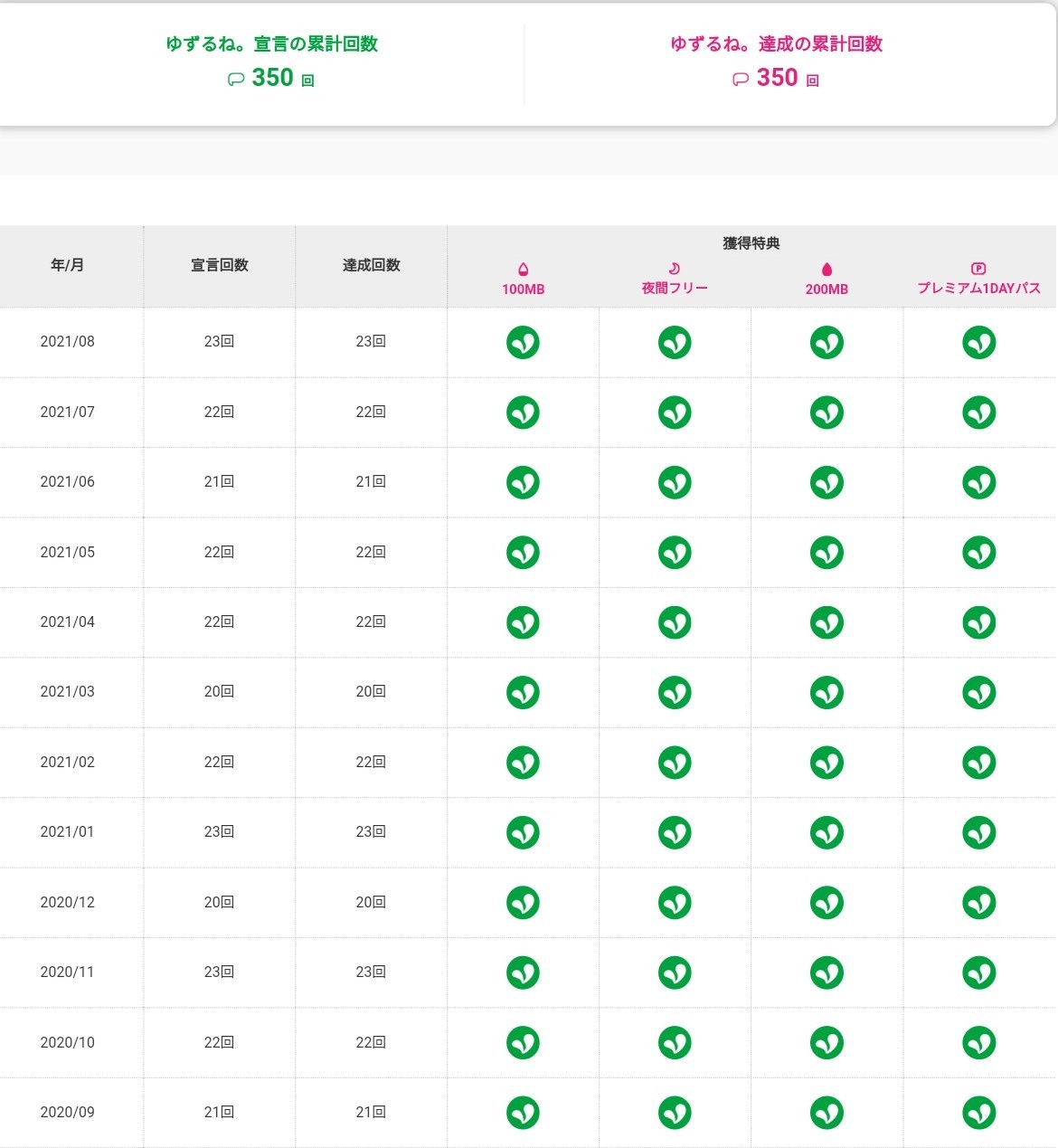Click ゆずるね。宣言の累計回数 heading
The width and height of the screenshot is (1058, 1148).
click(271, 43)
